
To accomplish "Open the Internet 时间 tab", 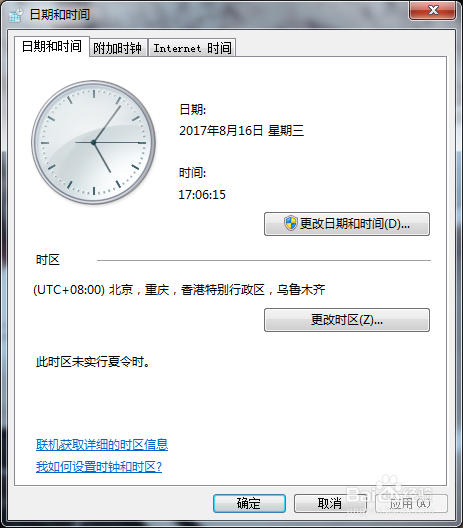I will click(192, 47).
